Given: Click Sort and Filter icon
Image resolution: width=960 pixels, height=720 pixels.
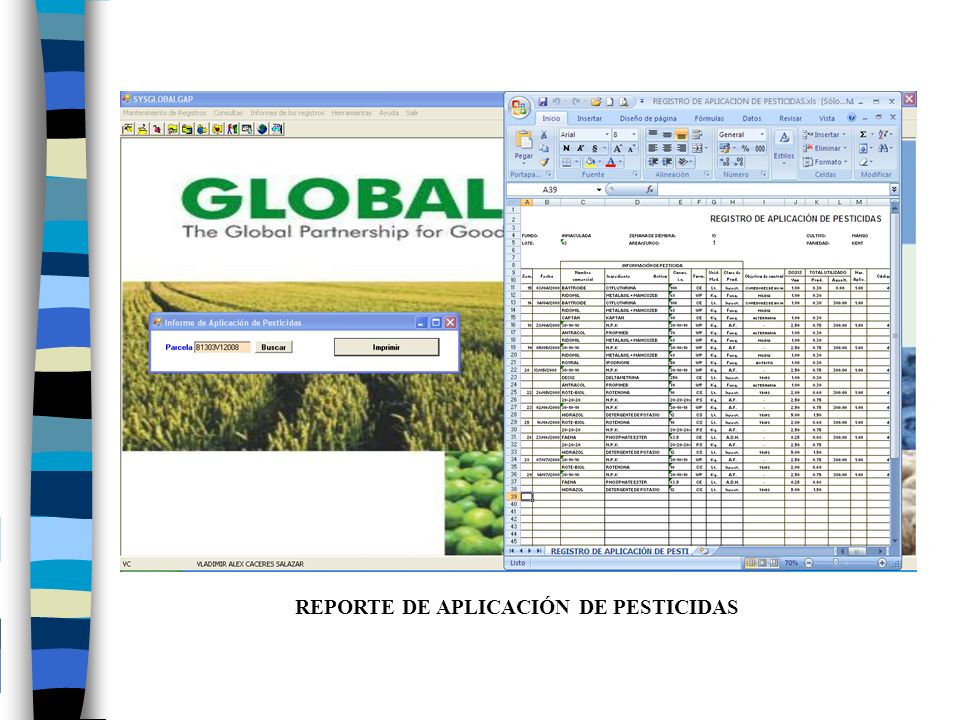Looking at the screenshot, I should (x=883, y=135).
